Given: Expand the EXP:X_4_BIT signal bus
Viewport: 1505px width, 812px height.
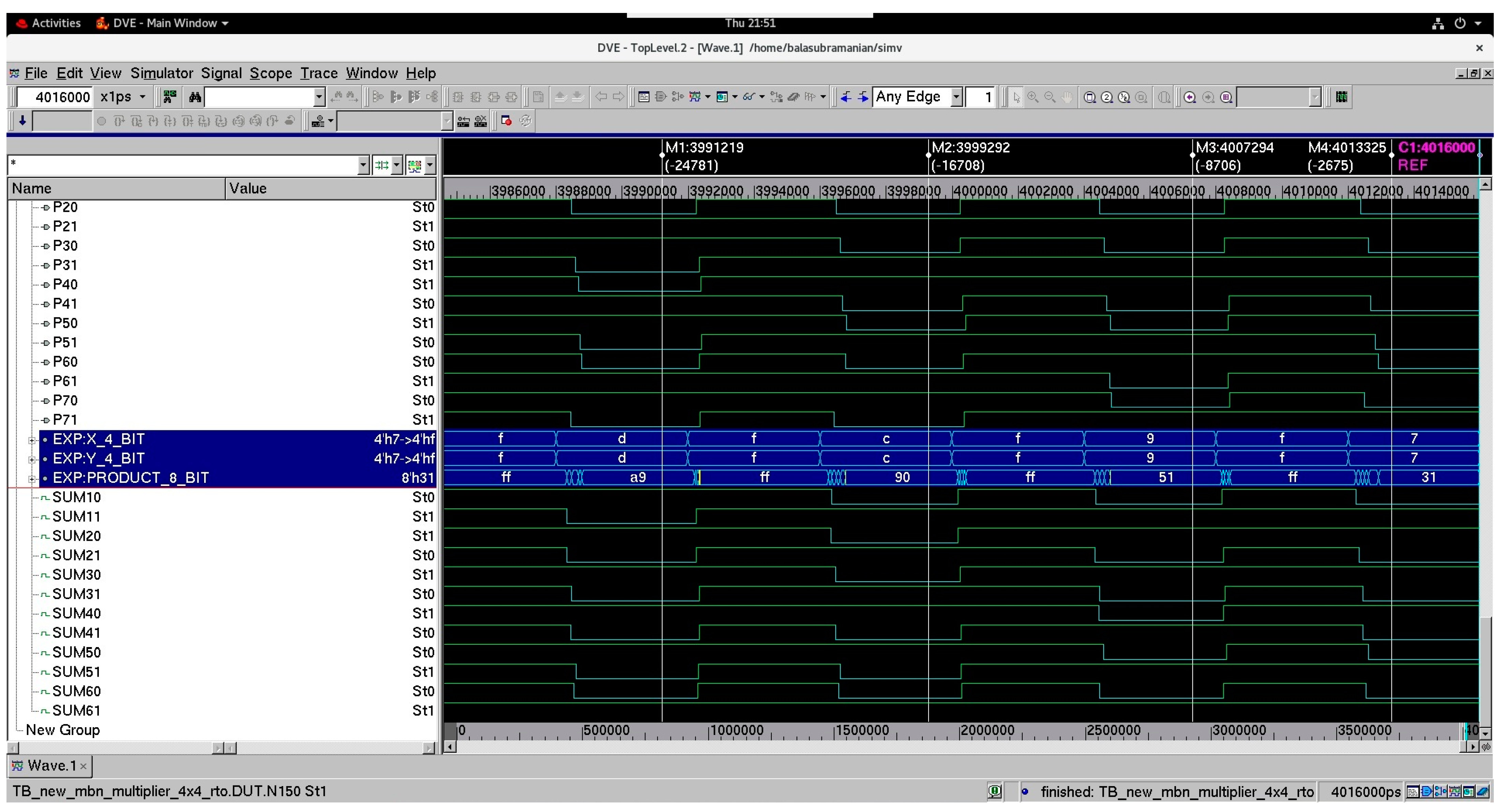Looking at the screenshot, I should click(32, 440).
